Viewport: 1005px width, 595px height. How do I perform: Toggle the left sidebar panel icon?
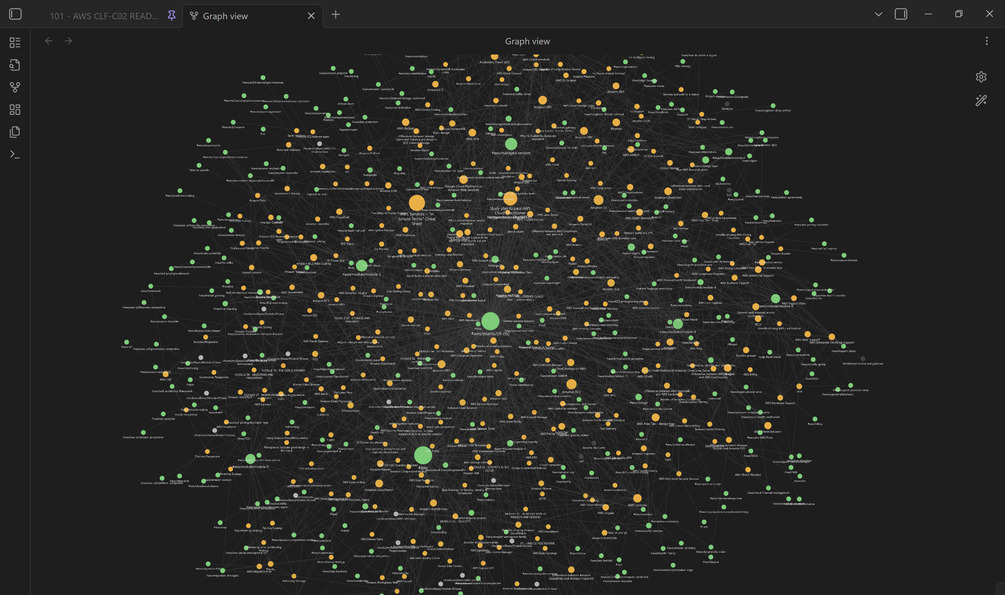tap(15, 14)
